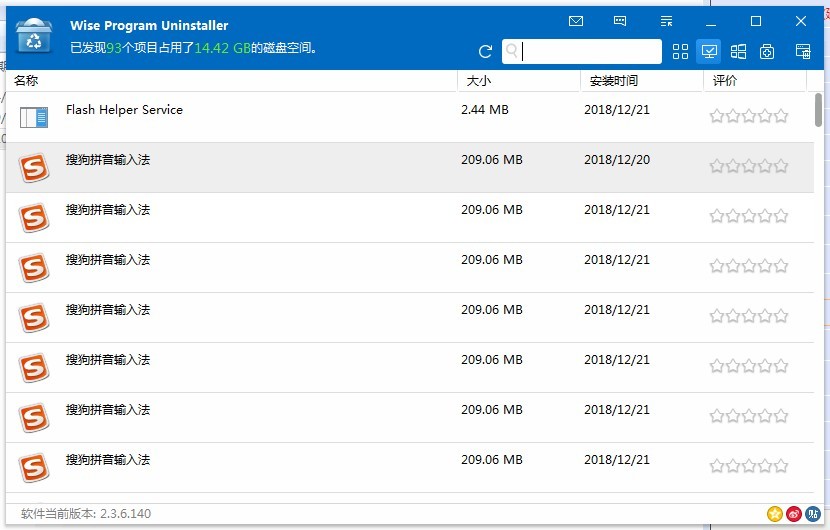The height and width of the screenshot is (530, 830).
Task: Give the 2018/12/20 Sogou entry three stars
Action: [749, 166]
